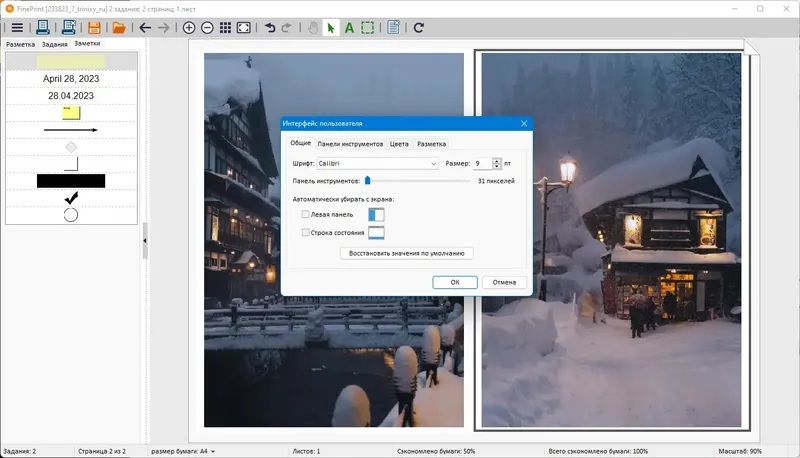800x458 pixels.
Task: Click the zoom out minus icon
Action: tap(207, 28)
